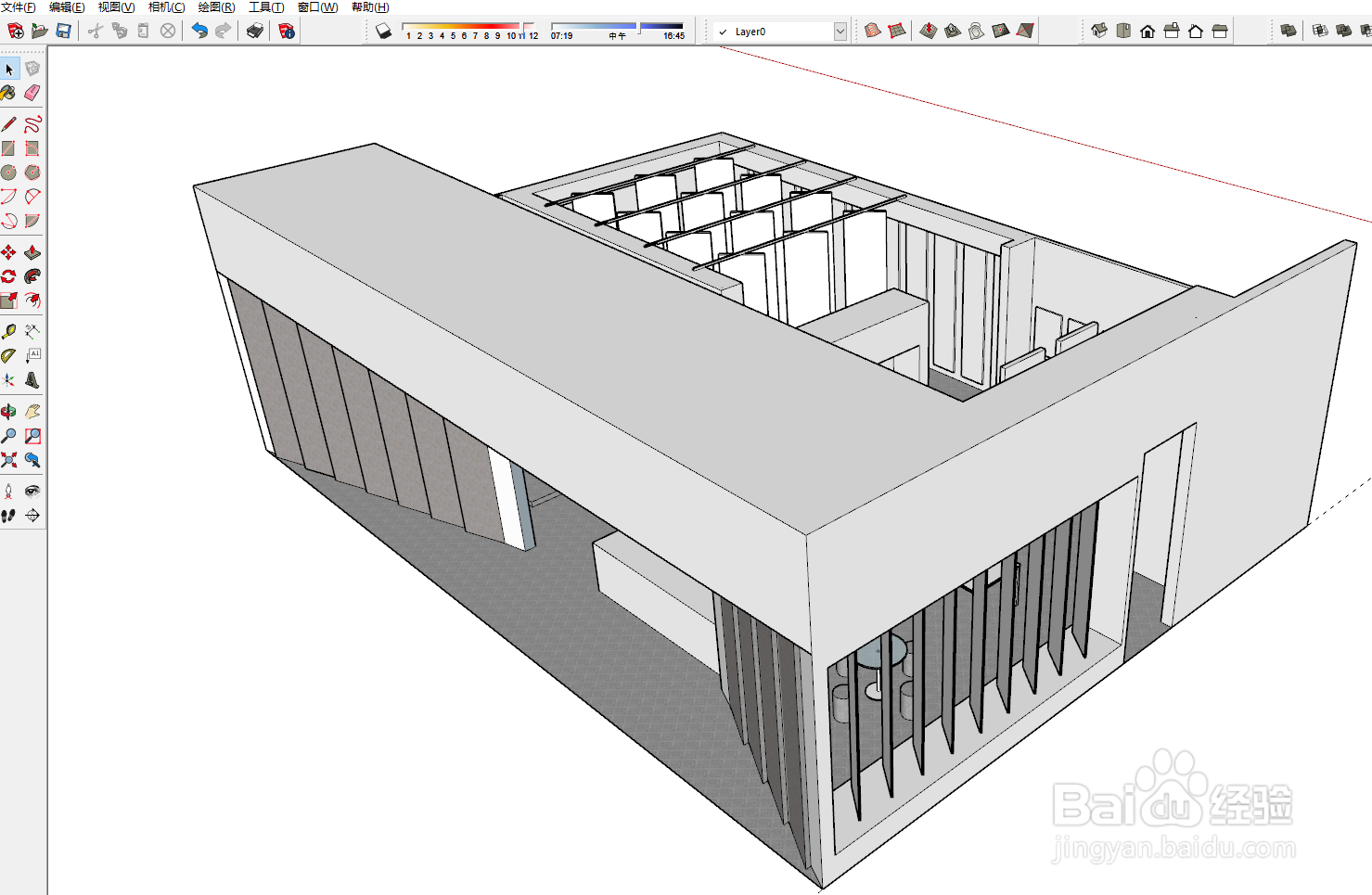Activate the Move tool
This screenshot has width=1372, height=895.
point(8,252)
